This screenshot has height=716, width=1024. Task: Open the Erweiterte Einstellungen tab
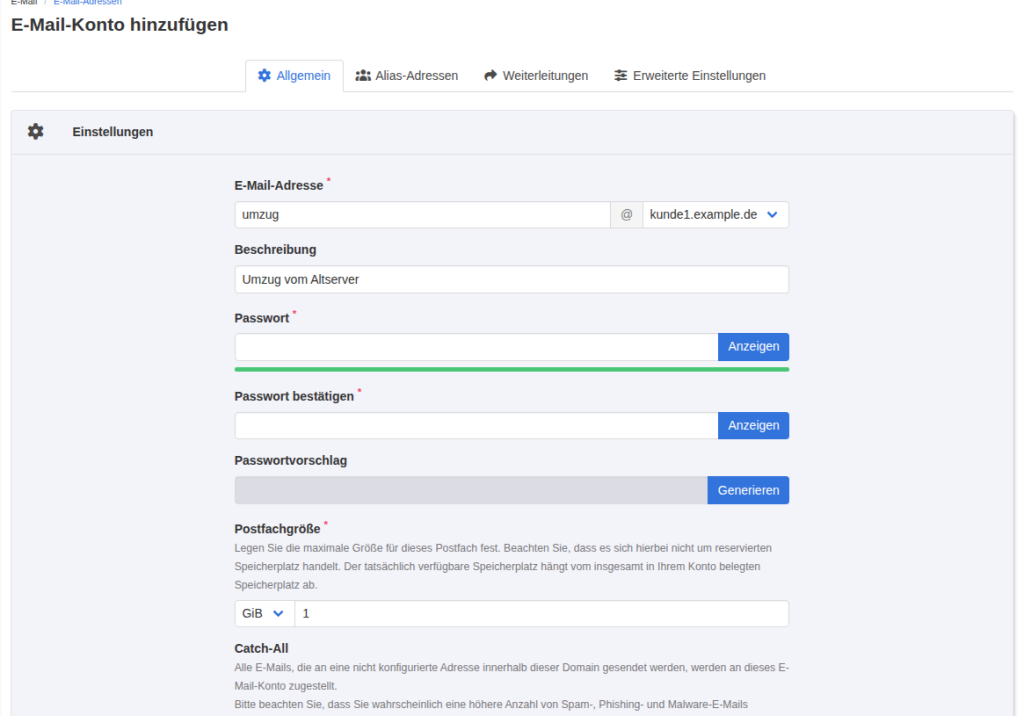pos(690,76)
